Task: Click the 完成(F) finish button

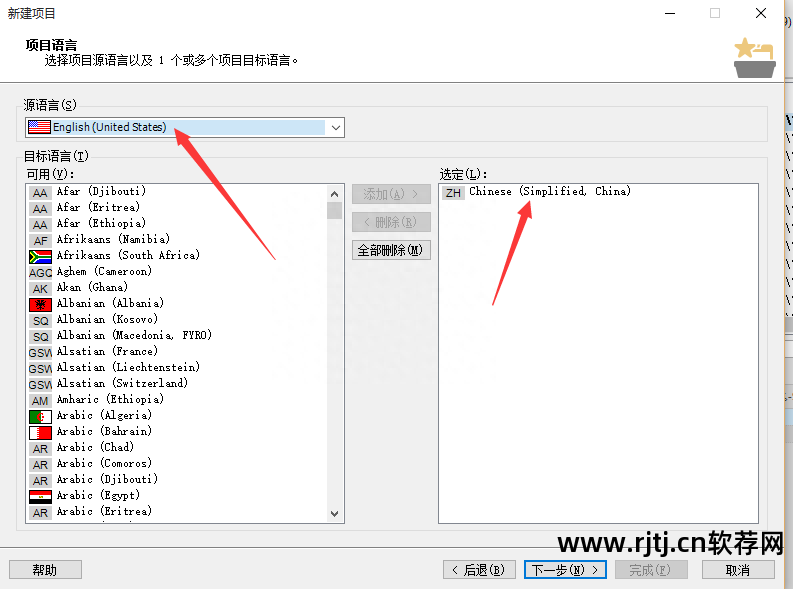Action: [651, 570]
